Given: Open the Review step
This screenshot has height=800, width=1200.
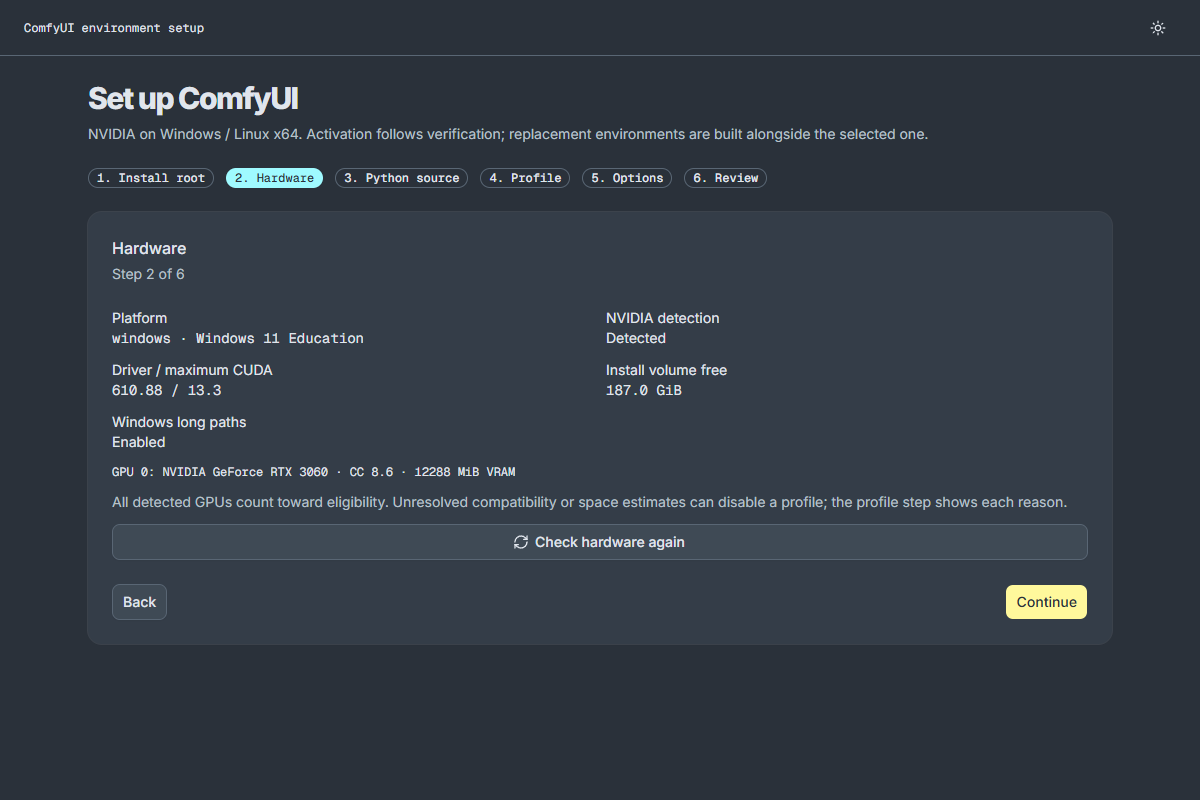Looking at the screenshot, I should 725,178.
